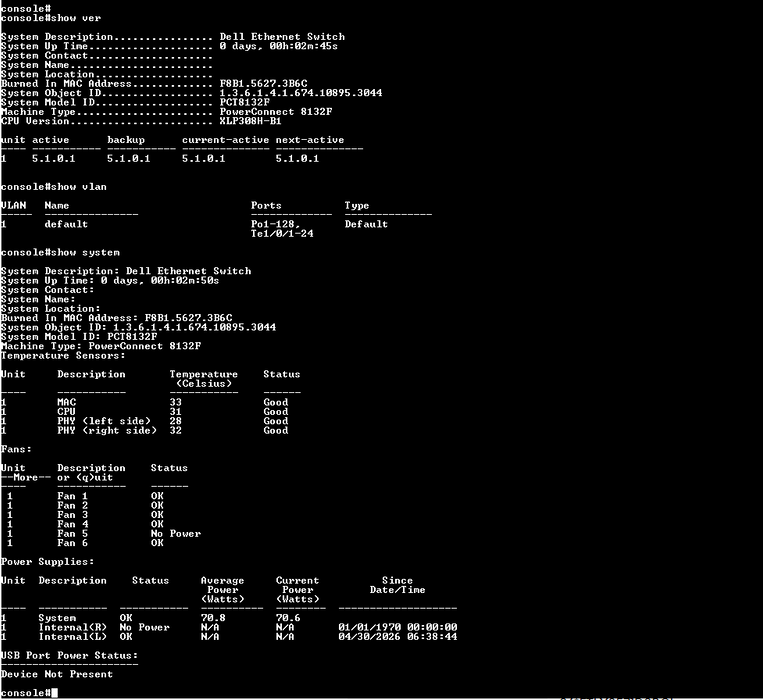This screenshot has height=700, width=763.
Task: Click the 'Temperature Sensors:' heading
Action: pyautogui.click(x=63, y=356)
